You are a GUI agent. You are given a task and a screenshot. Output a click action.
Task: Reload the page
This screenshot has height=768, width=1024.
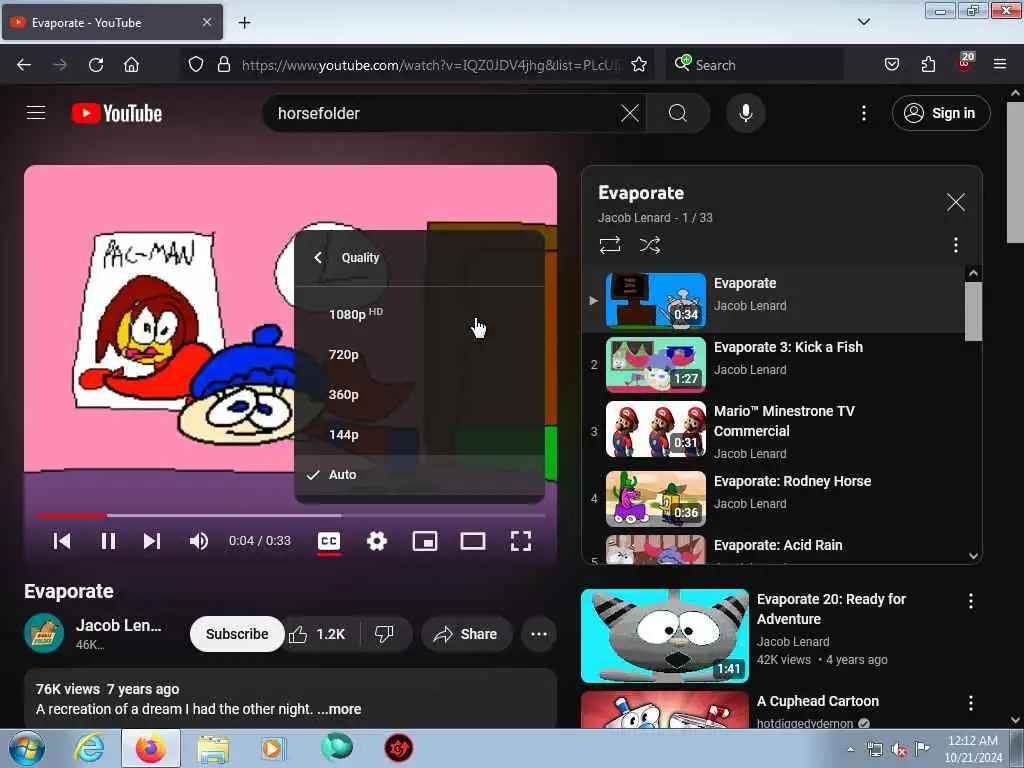point(96,65)
